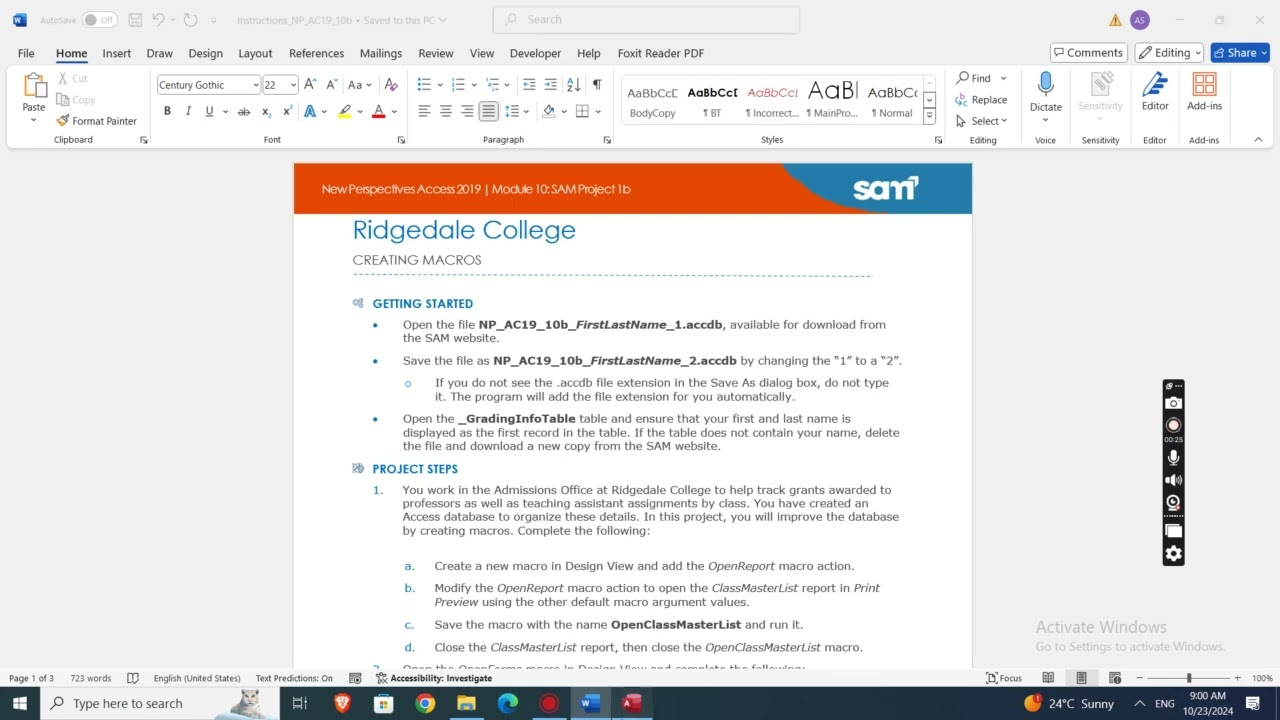Open the Editing mode dropdown
Screen dimensions: 1280x720
(1169, 53)
